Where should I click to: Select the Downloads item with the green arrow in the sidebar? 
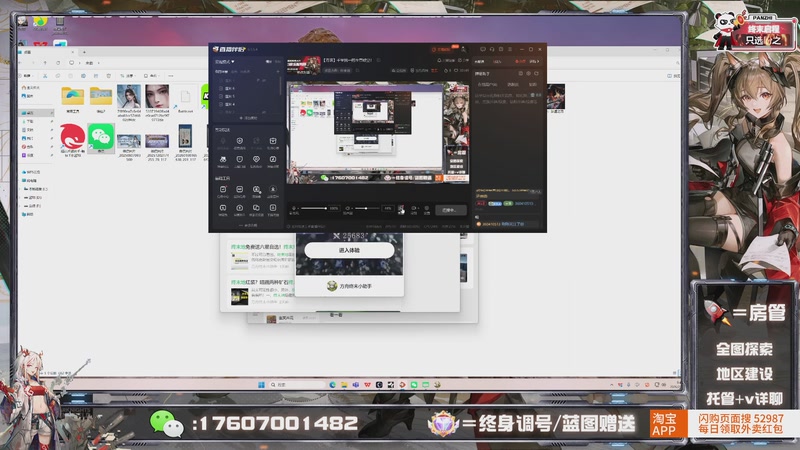click(x=37, y=121)
